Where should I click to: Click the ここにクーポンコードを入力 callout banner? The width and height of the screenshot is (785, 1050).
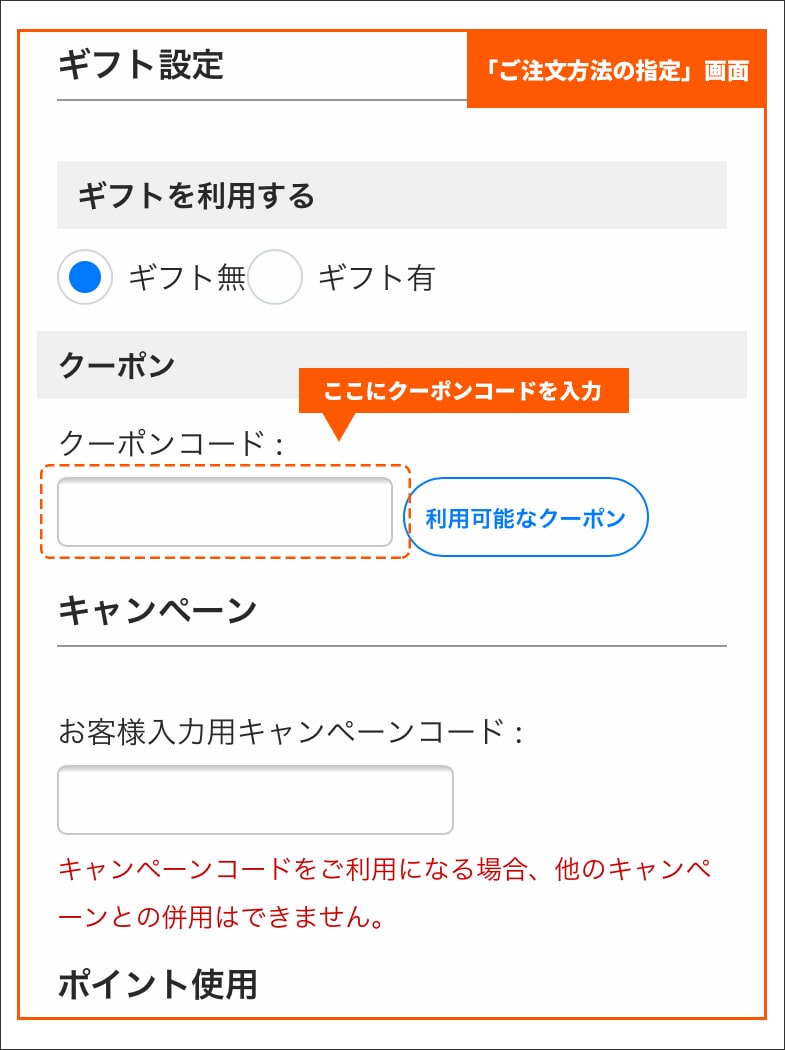pyautogui.click(x=463, y=390)
